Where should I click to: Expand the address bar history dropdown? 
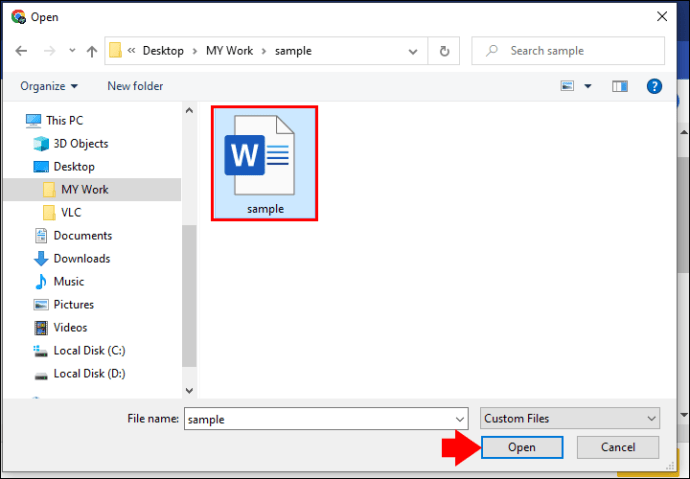pos(413,51)
